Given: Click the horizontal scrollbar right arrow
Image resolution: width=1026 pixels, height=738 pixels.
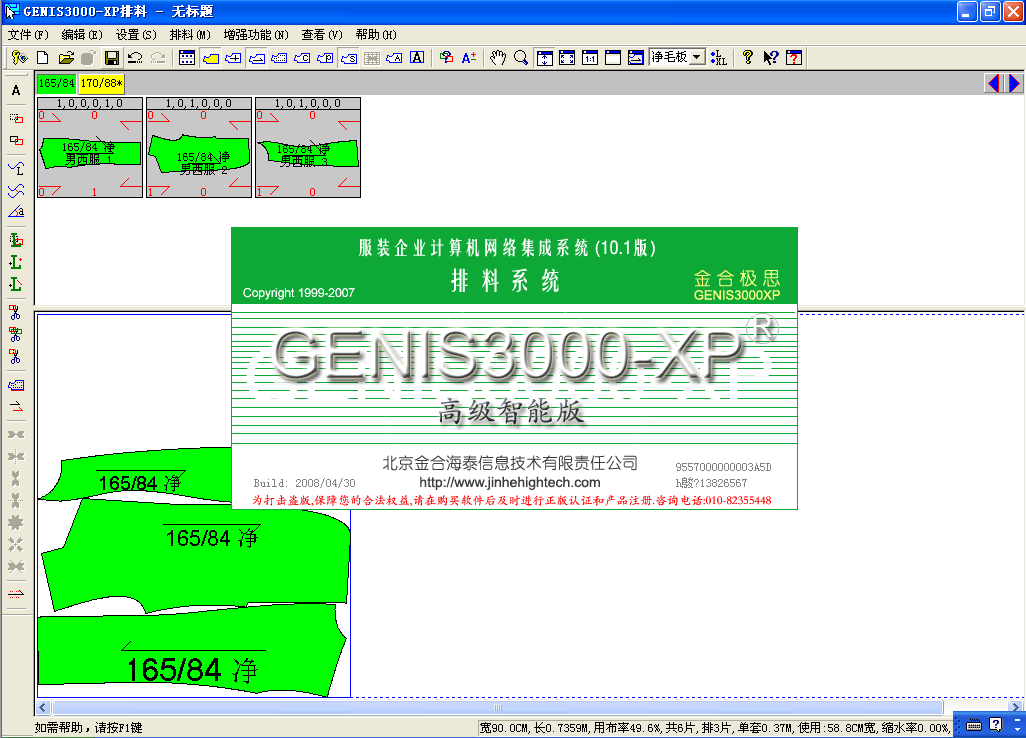Looking at the screenshot, I should coord(1016,707).
